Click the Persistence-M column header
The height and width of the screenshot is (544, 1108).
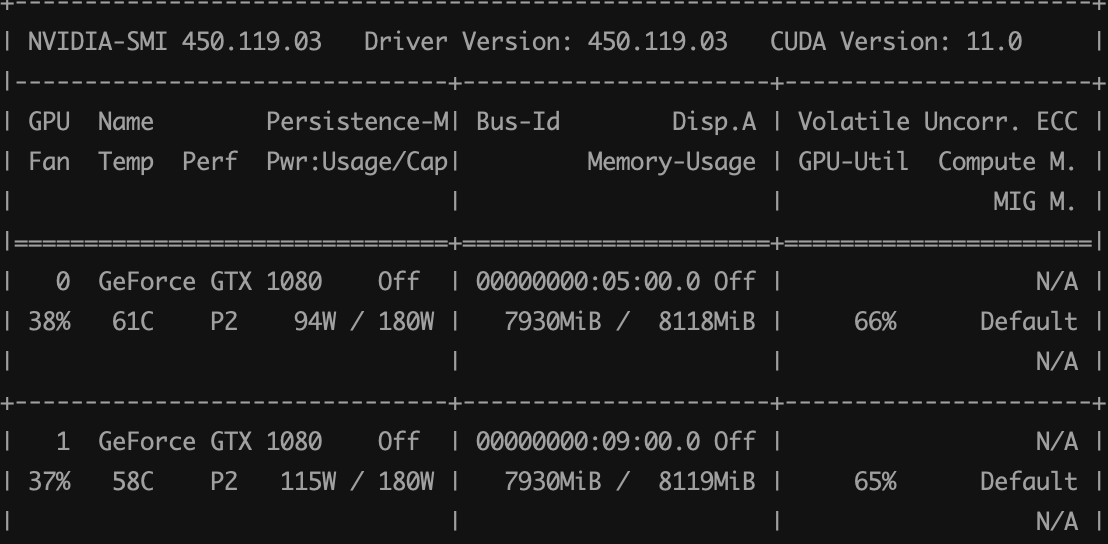coord(358,122)
